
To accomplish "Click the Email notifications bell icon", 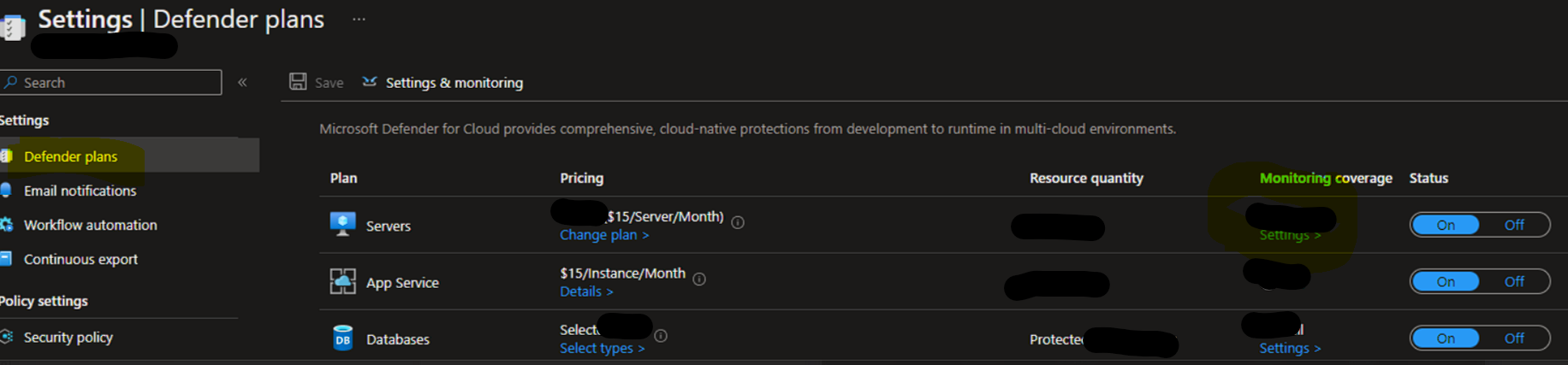I will click(x=6, y=191).
